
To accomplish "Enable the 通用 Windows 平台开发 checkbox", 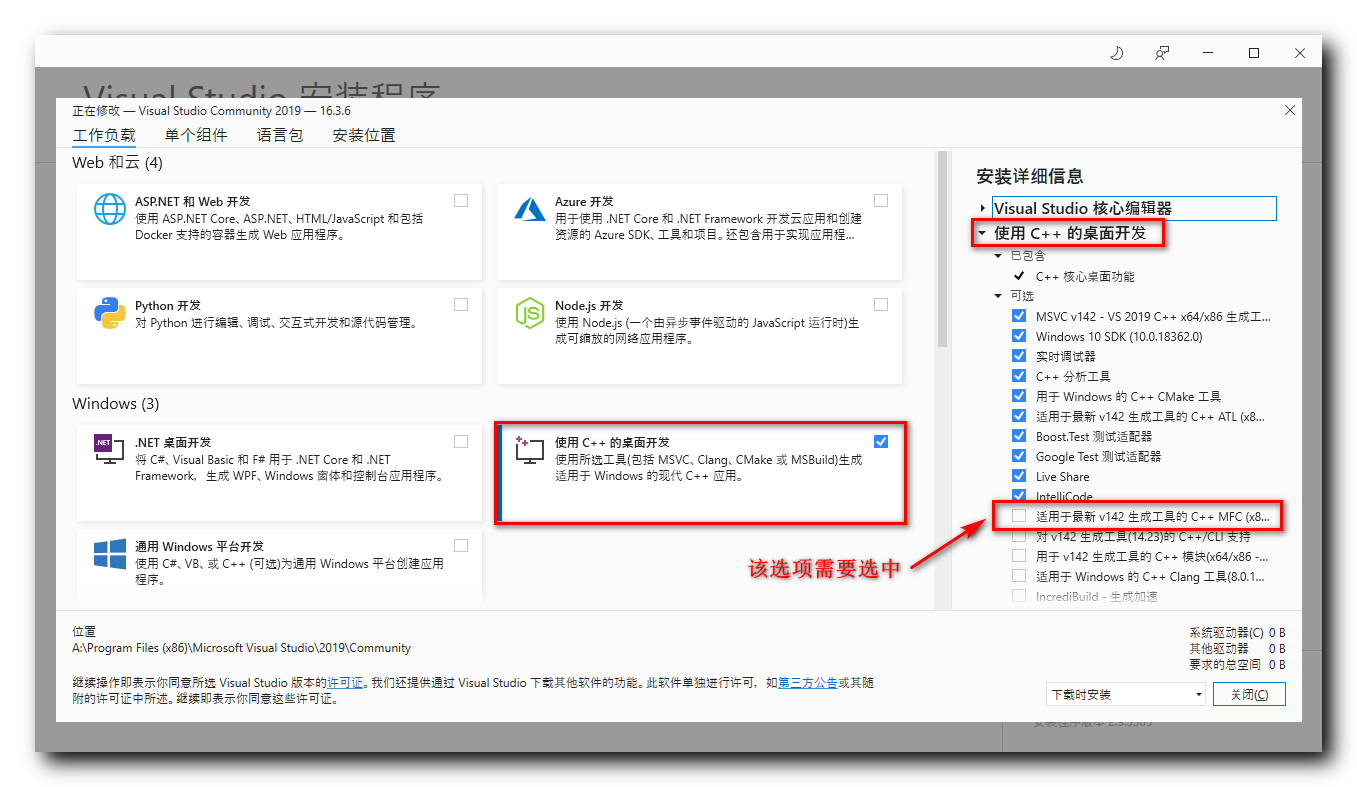I will [461, 545].
